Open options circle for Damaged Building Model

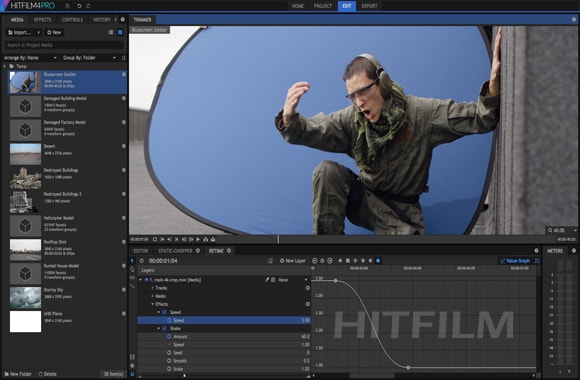(124, 98)
